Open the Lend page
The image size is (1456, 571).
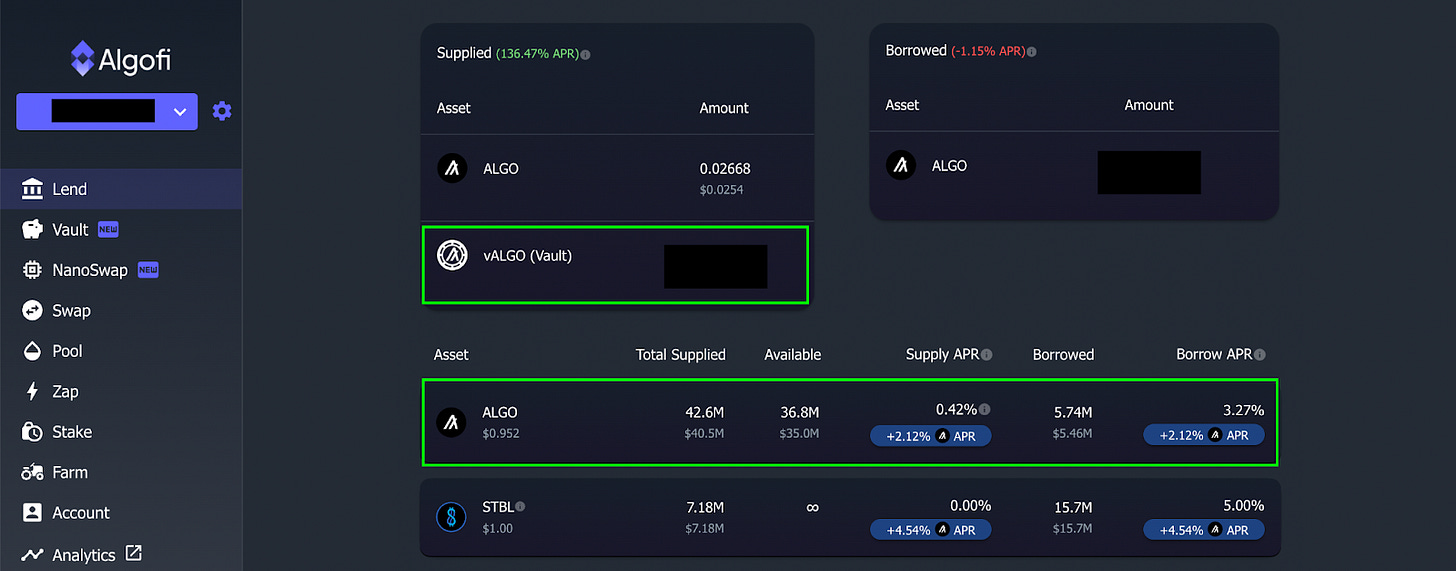point(121,189)
